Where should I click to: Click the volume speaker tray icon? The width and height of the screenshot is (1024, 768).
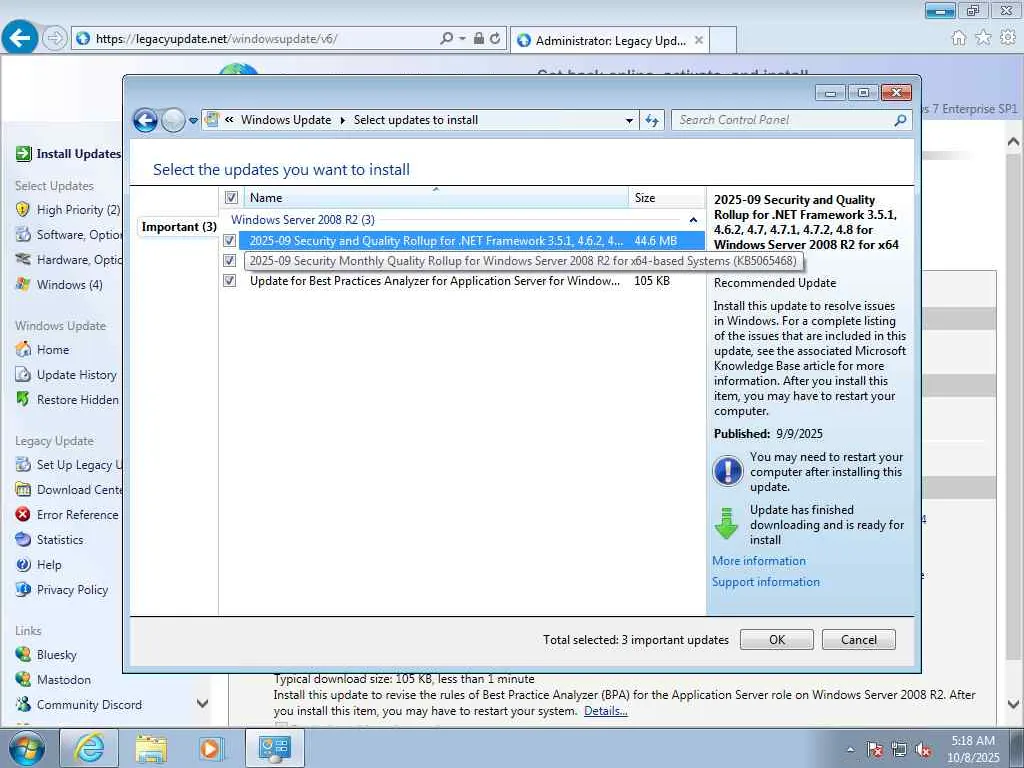pos(923,750)
